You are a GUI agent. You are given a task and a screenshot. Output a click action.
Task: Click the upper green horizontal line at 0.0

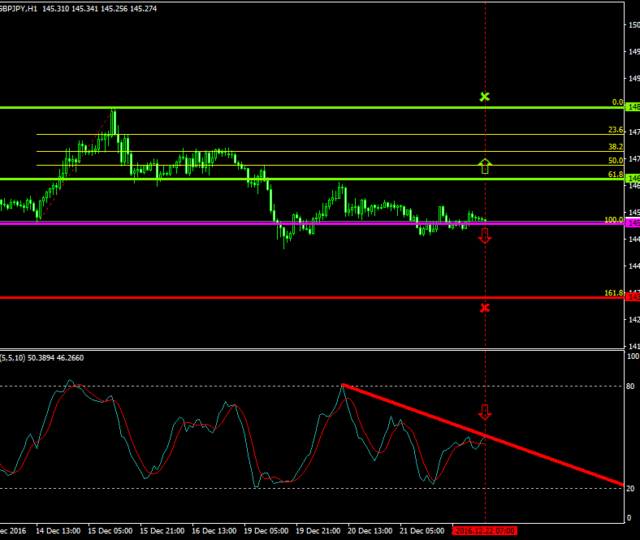[300, 107]
